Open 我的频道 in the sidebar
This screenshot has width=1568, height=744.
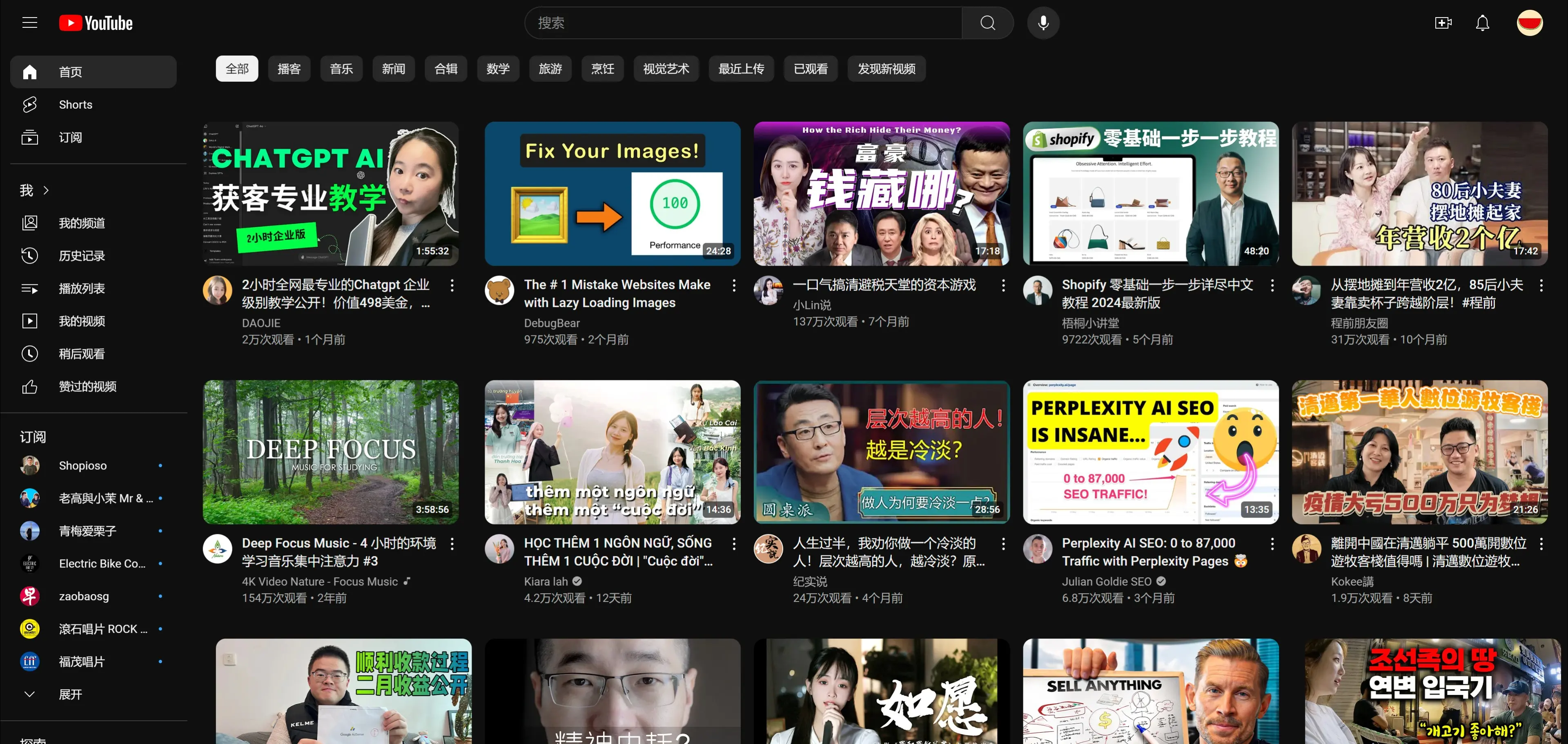pyautogui.click(x=93, y=223)
